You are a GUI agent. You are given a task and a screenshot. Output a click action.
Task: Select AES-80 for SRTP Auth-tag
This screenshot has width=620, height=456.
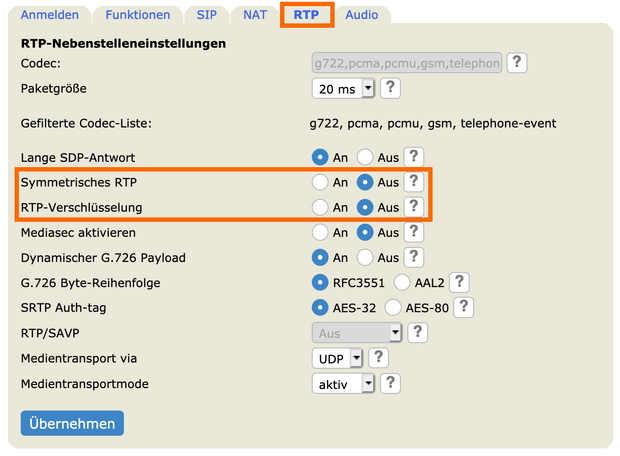tap(394, 307)
